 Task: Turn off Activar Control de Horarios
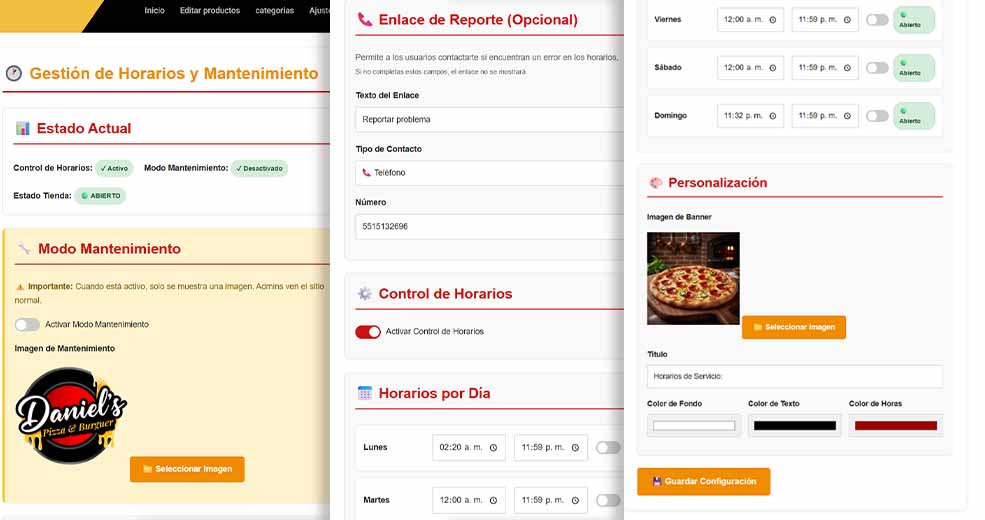click(368, 332)
